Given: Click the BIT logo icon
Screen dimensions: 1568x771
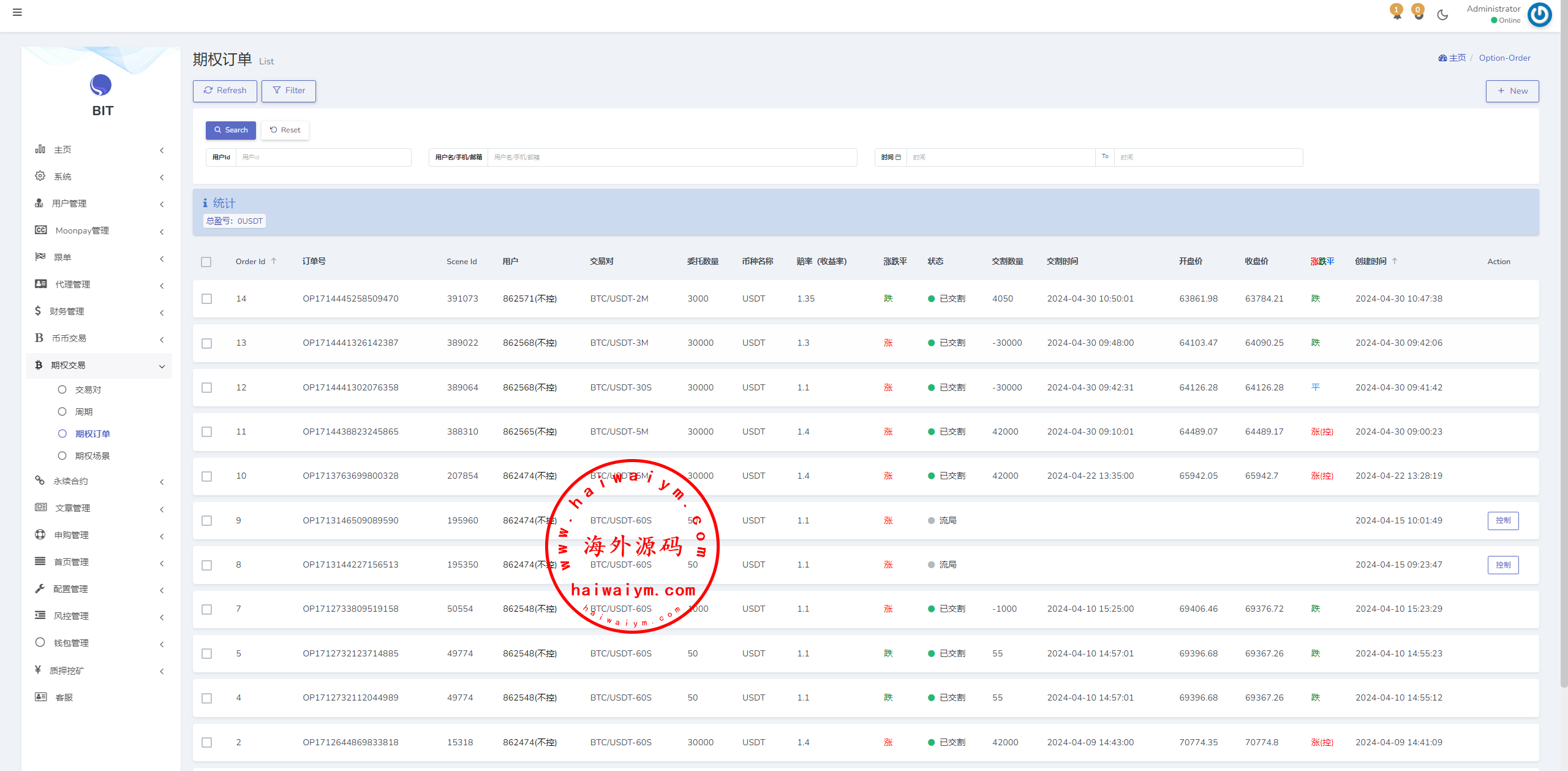Looking at the screenshot, I should click(101, 85).
